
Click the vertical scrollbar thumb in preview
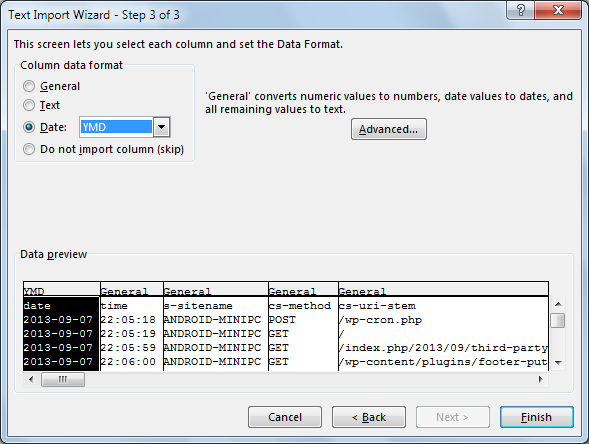[558, 320]
